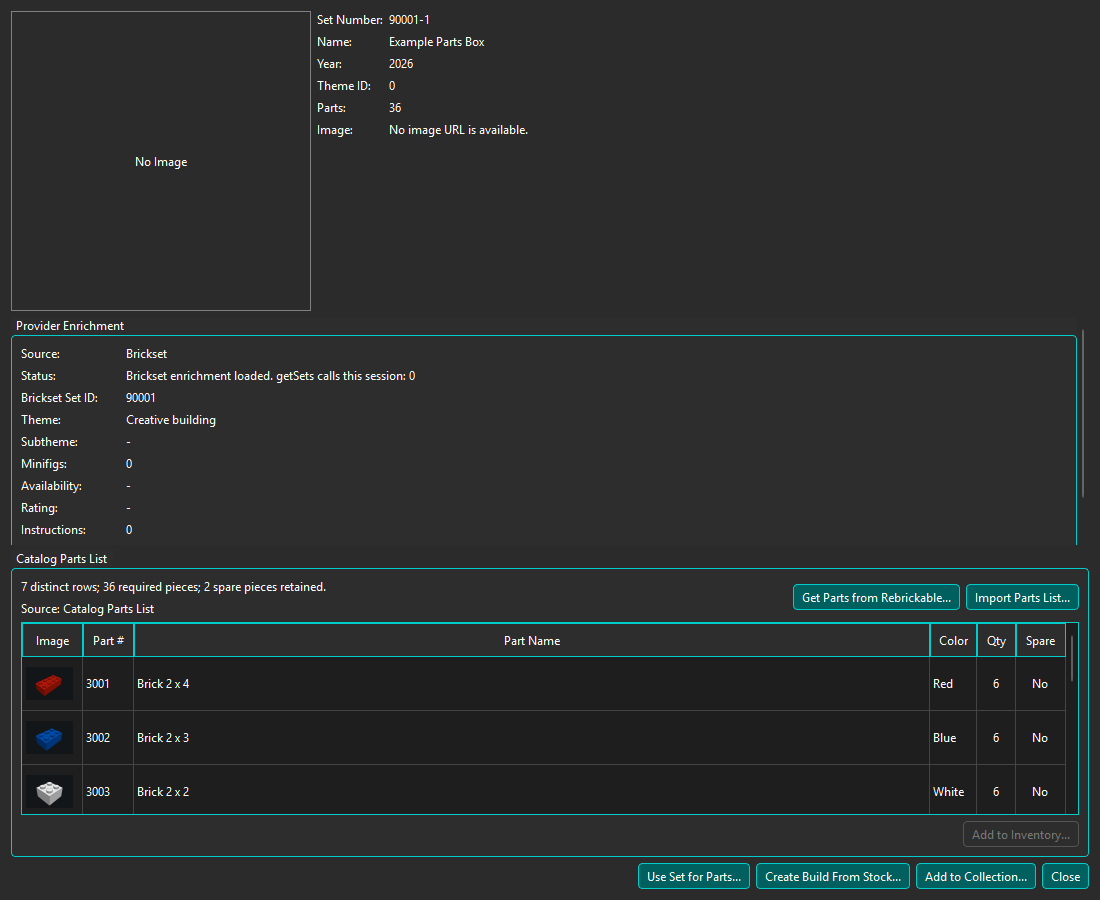Sort by the Qty column header
The width and height of the screenshot is (1100, 900).
pos(996,640)
